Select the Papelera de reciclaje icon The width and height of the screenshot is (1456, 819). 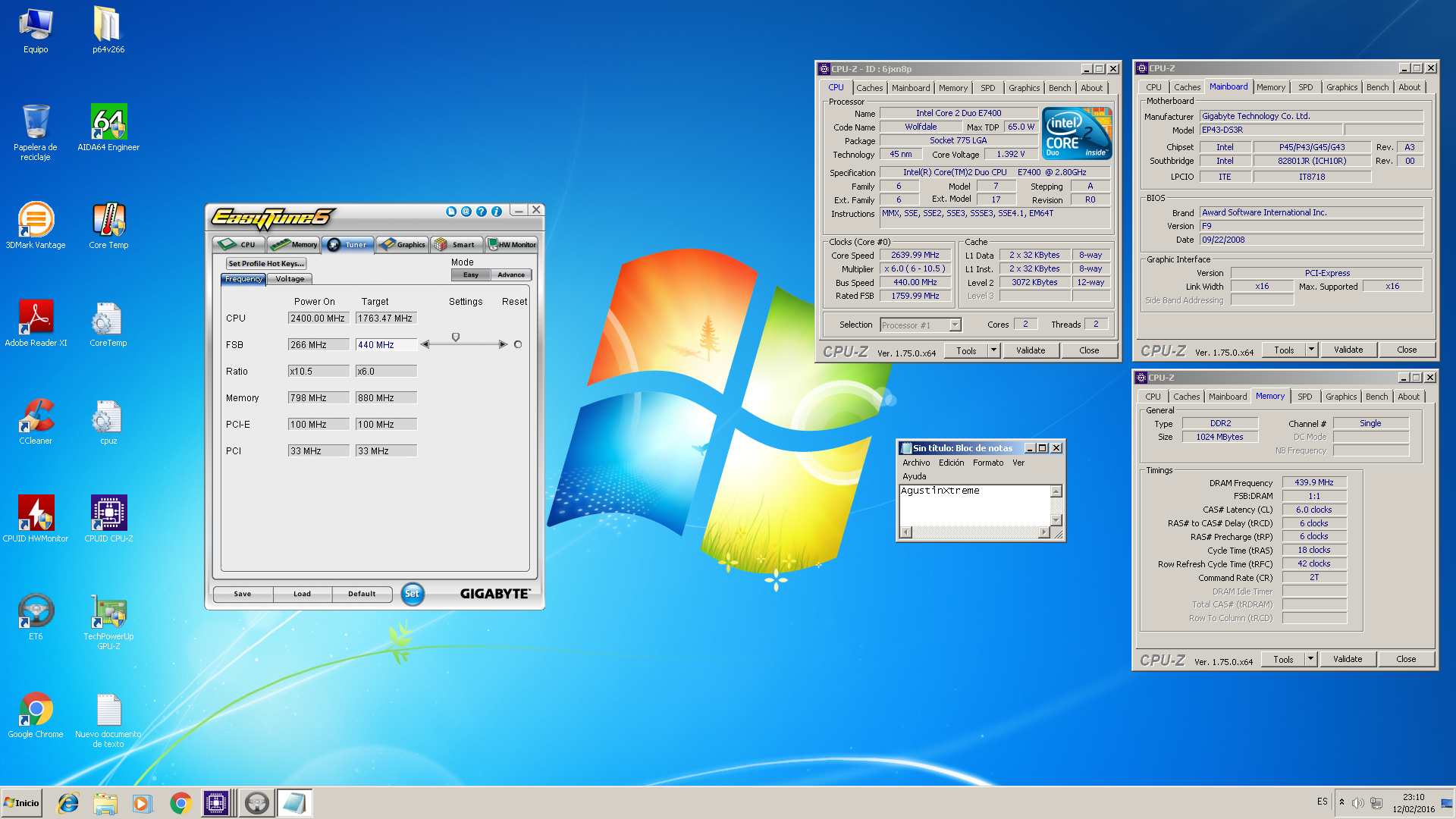pos(36,133)
